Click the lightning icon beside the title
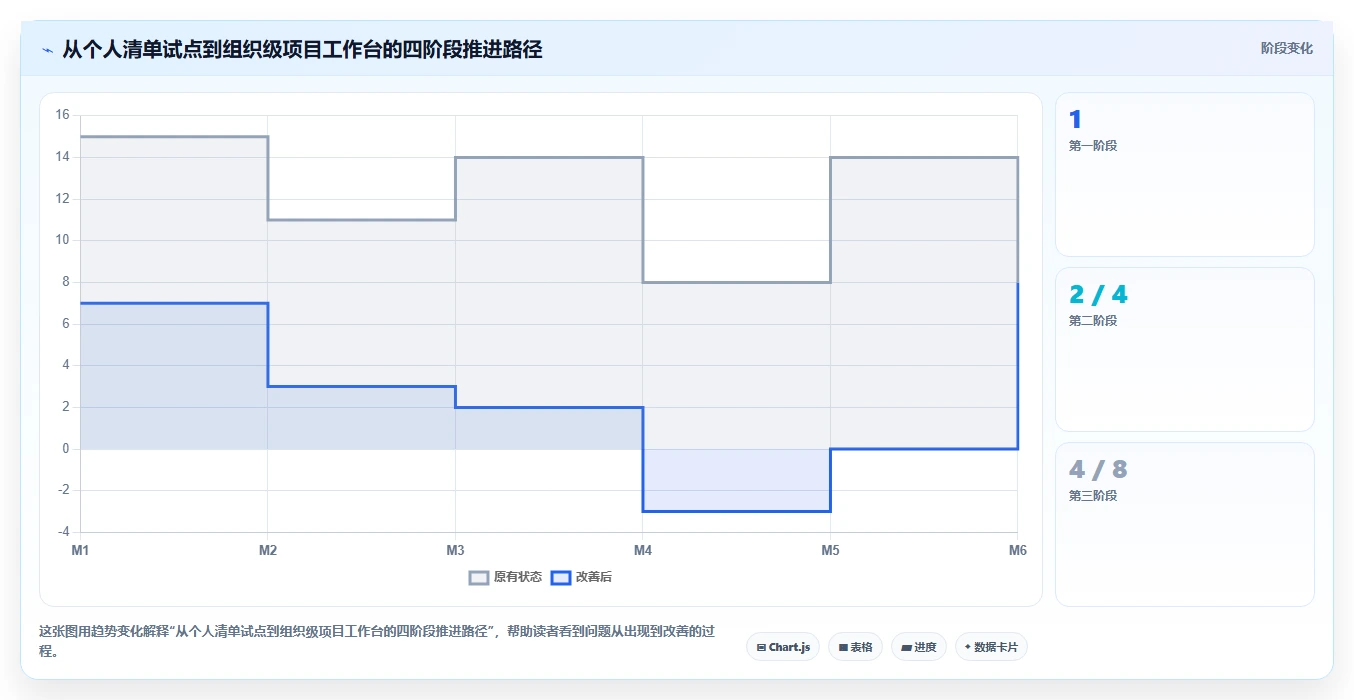1354x700 pixels. pos(47,50)
